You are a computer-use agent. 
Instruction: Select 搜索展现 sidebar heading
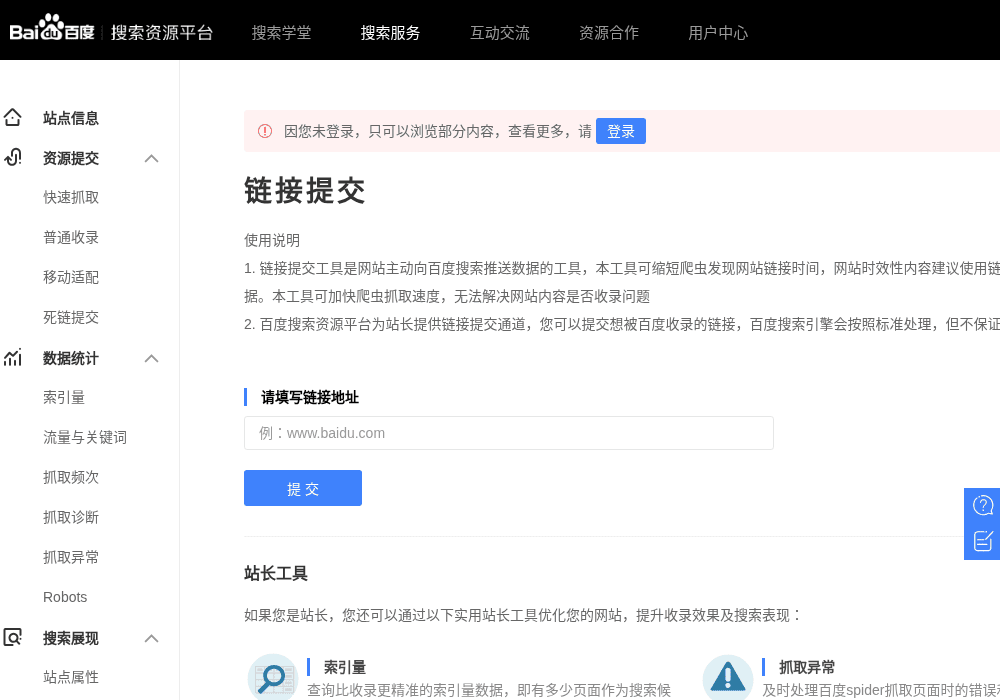pos(71,638)
